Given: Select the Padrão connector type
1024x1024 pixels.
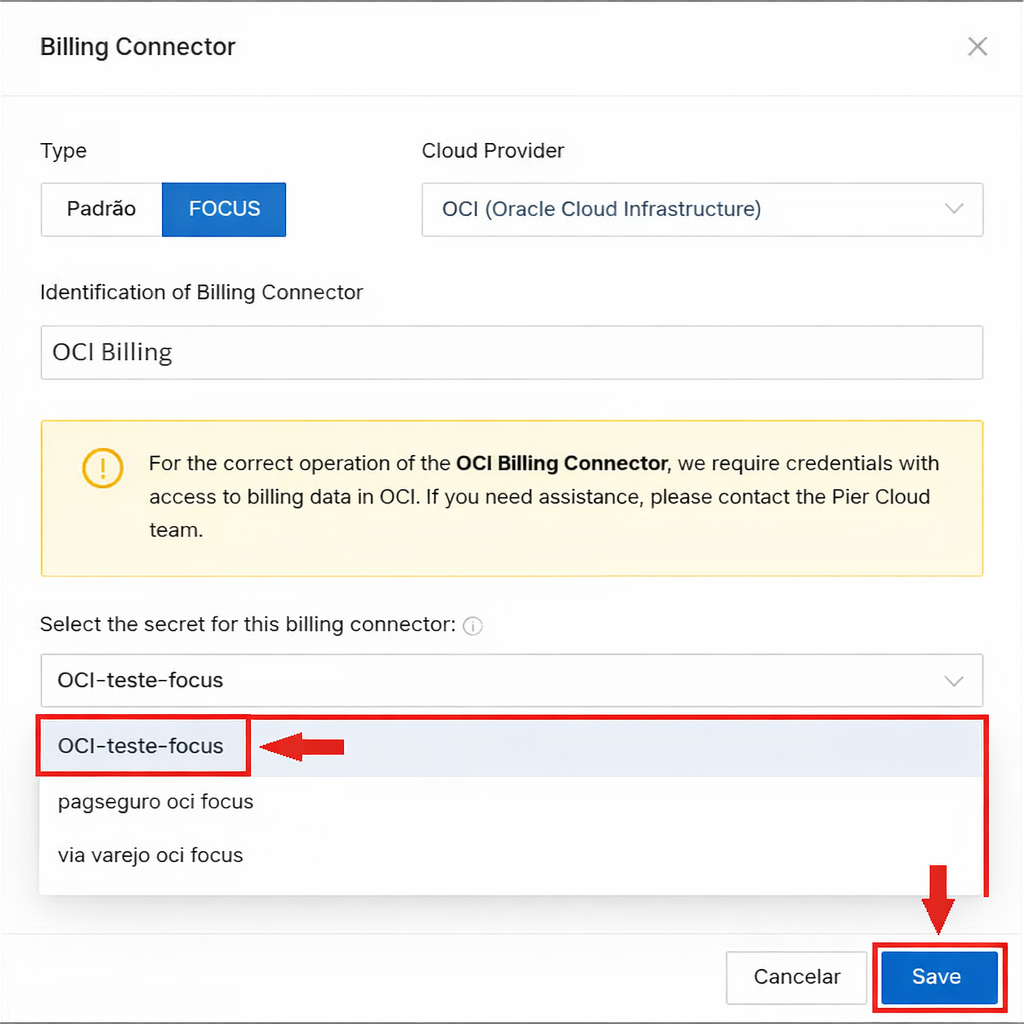Looking at the screenshot, I should (x=101, y=209).
